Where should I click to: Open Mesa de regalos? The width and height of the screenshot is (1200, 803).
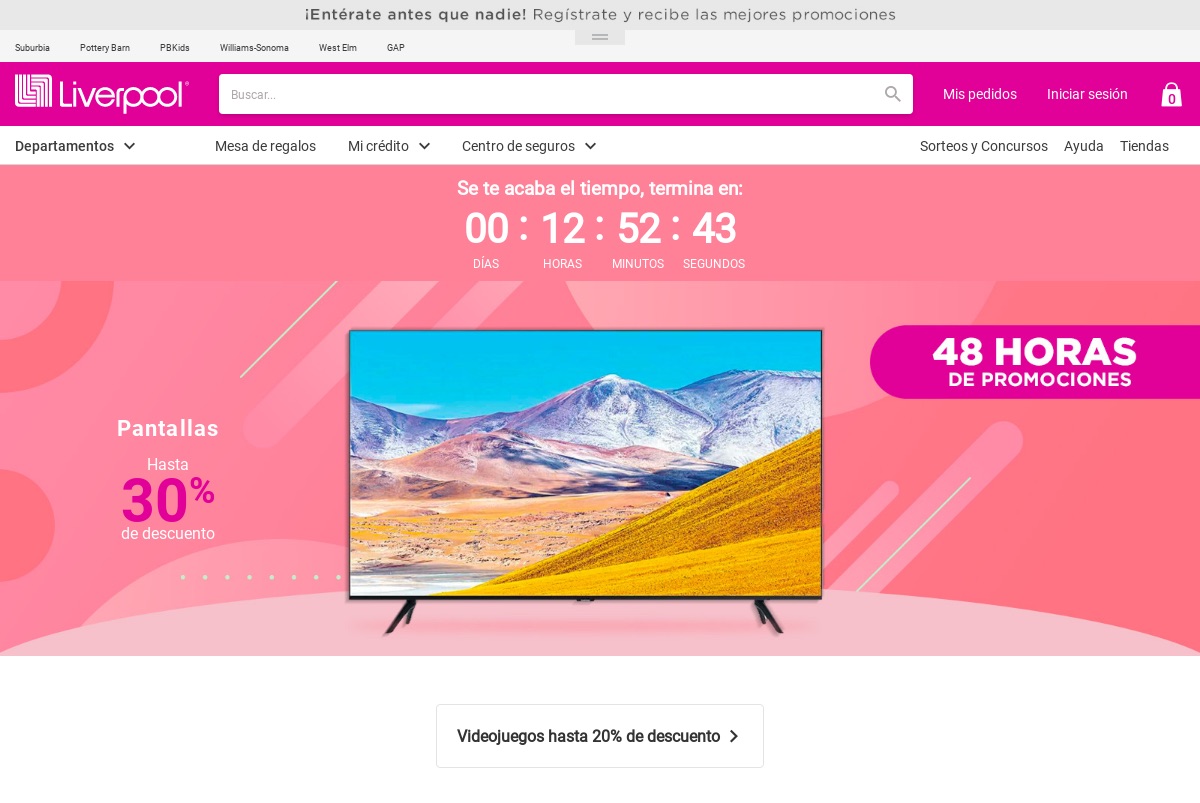(265, 146)
